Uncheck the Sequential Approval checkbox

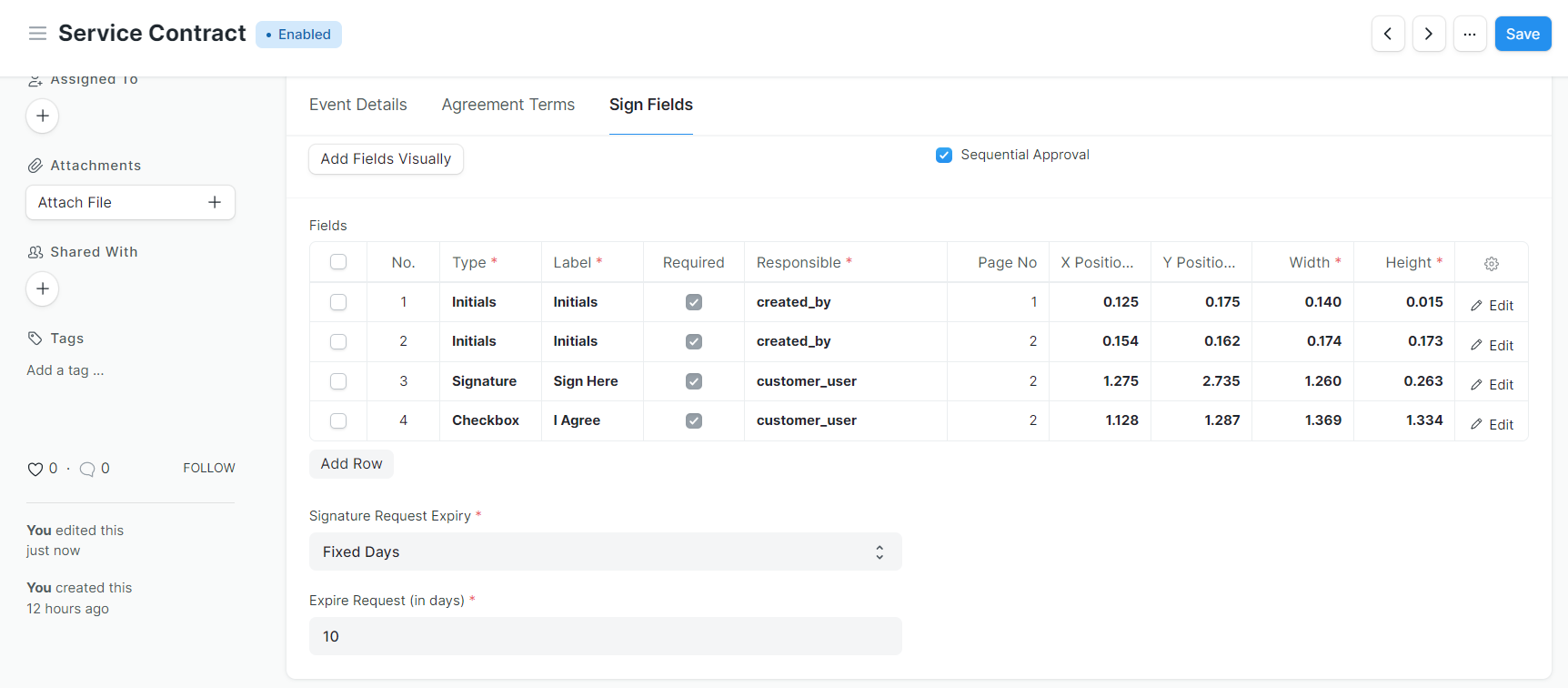(944, 155)
